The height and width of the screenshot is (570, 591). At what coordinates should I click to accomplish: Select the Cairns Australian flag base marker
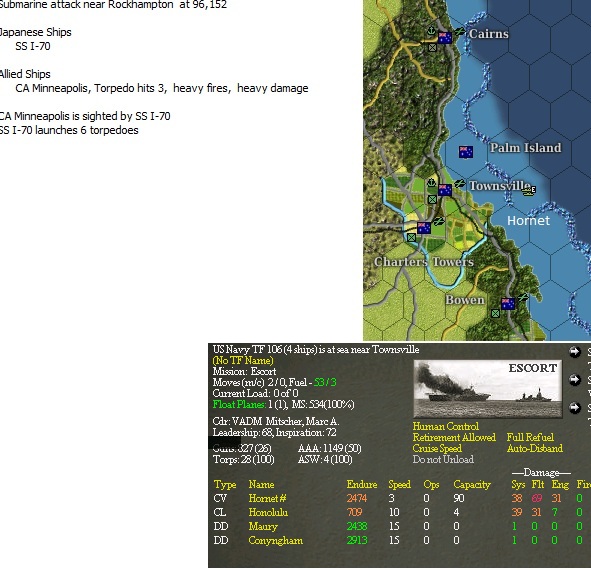(445, 38)
